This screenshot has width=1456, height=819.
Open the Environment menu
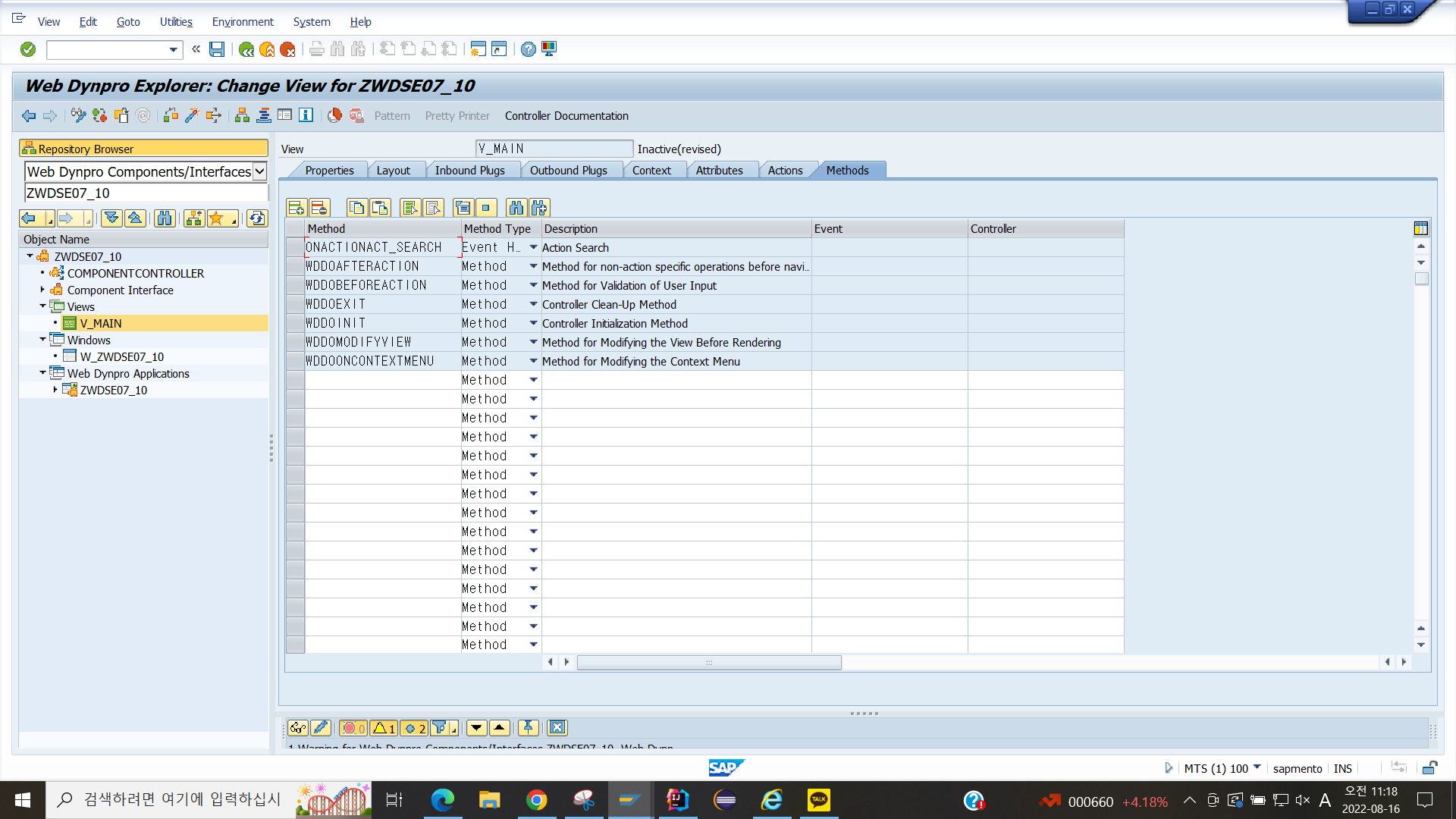[x=243, y=21]
